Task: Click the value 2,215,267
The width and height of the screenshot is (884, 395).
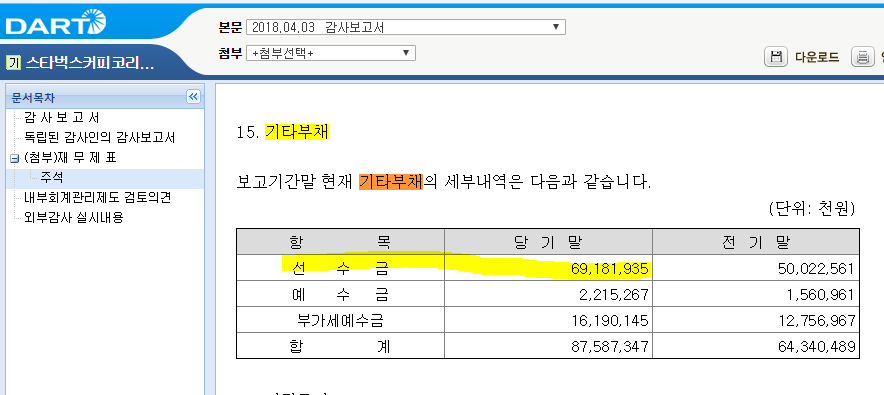Action: coord(614,295)
